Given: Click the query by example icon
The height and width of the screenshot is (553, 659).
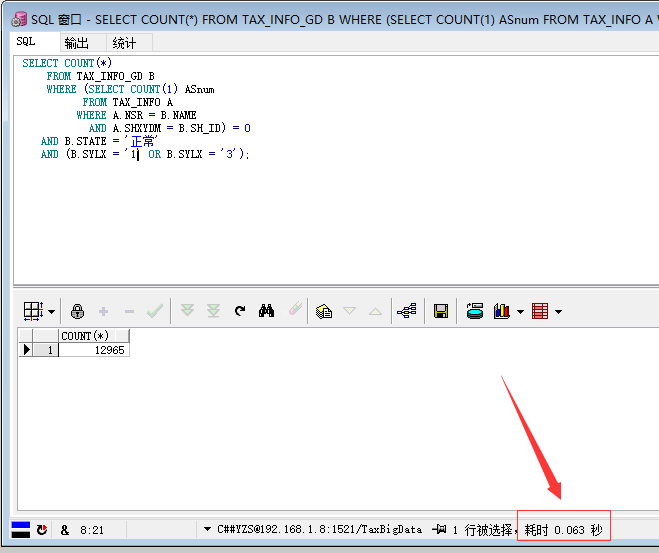Looking at the screenshot, I should click(x=324, y=311).
